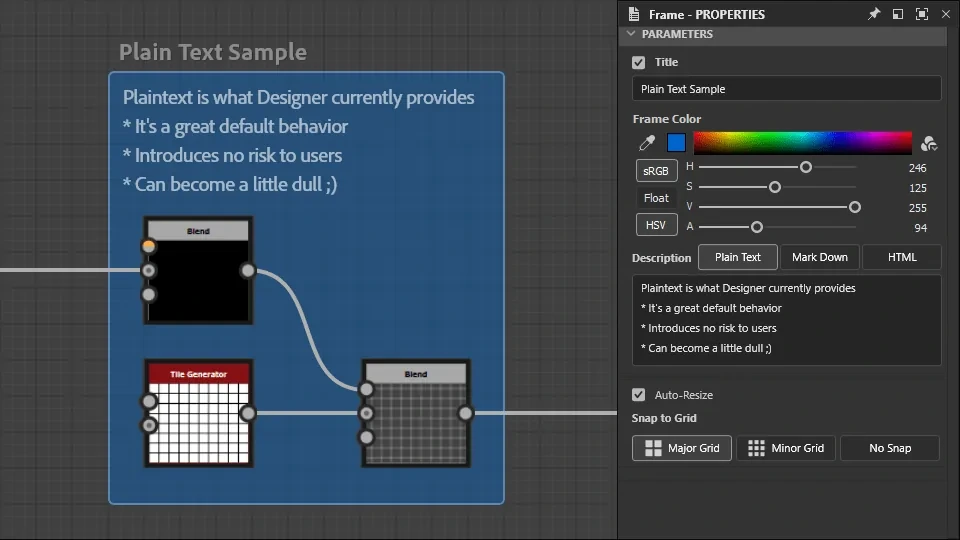Click the alpha value 94

click(920, 228)
